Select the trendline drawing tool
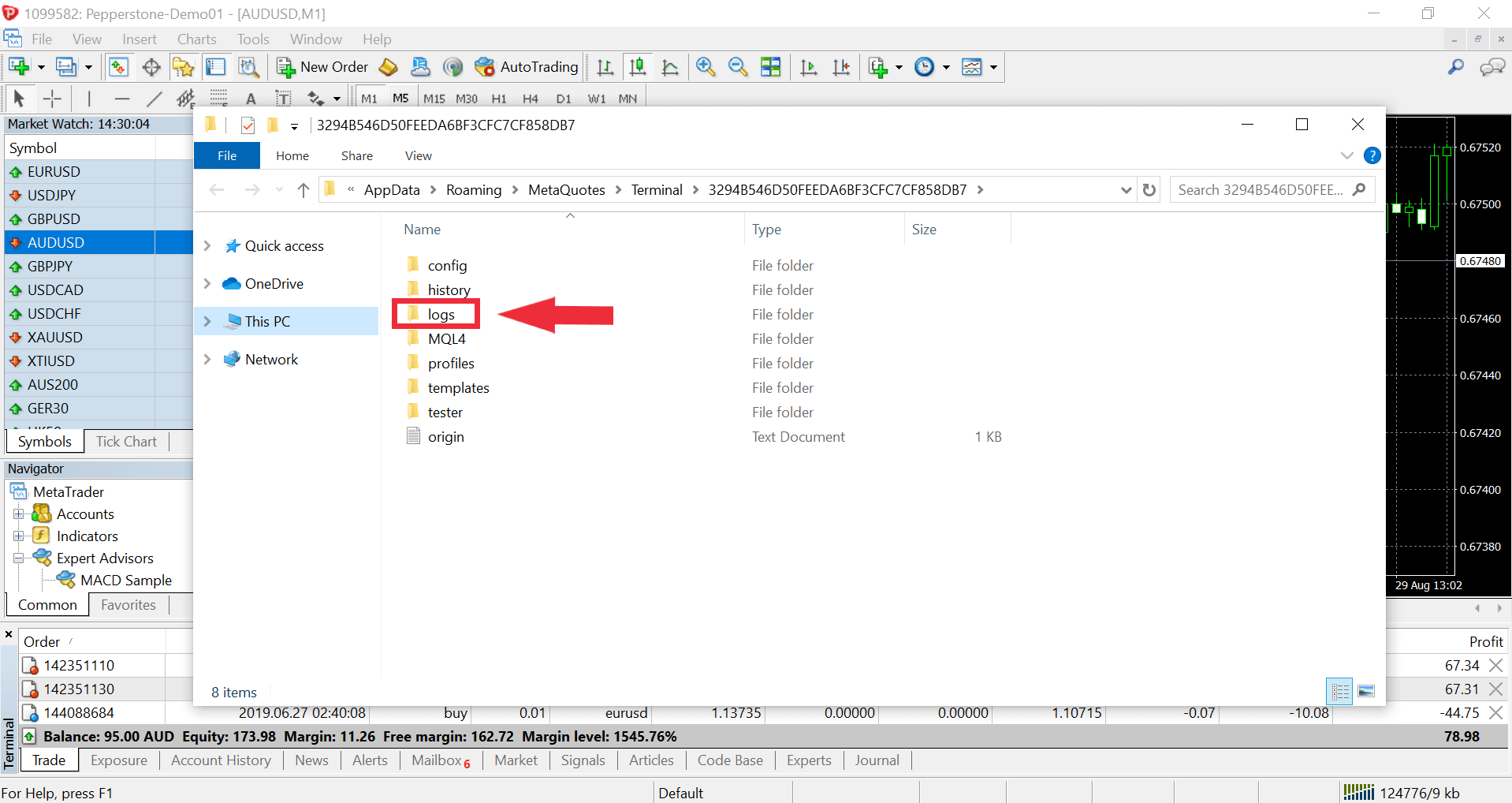 (x=154, y=99)
